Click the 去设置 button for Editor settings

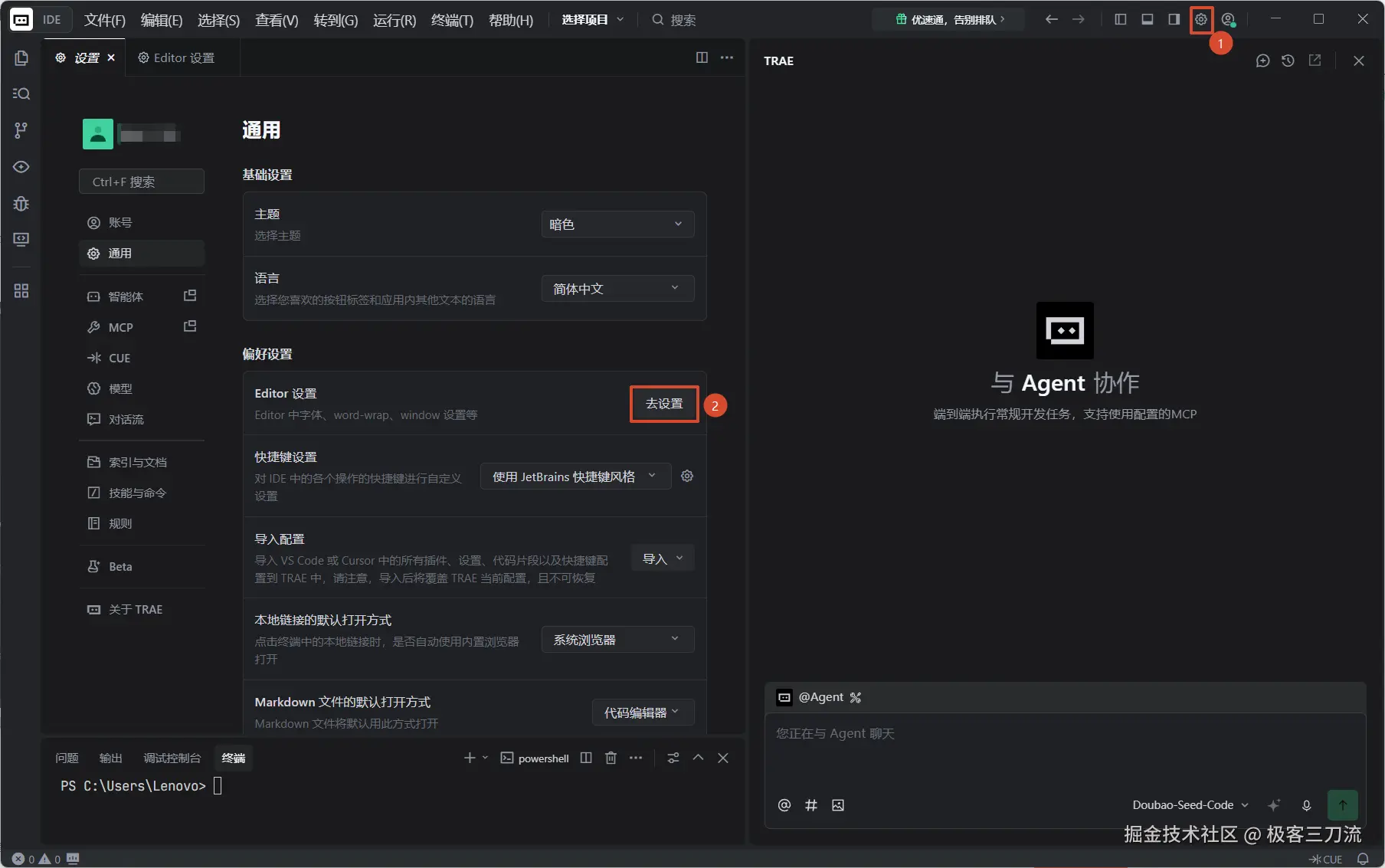click(664, 404)
